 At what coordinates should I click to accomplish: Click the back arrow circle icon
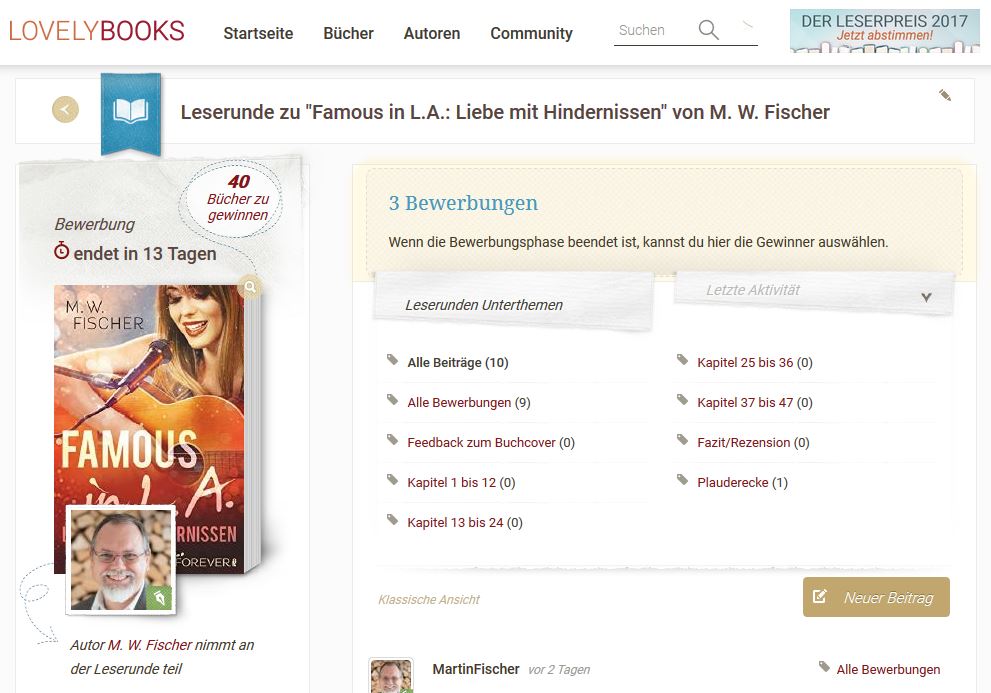coord(65,109)
